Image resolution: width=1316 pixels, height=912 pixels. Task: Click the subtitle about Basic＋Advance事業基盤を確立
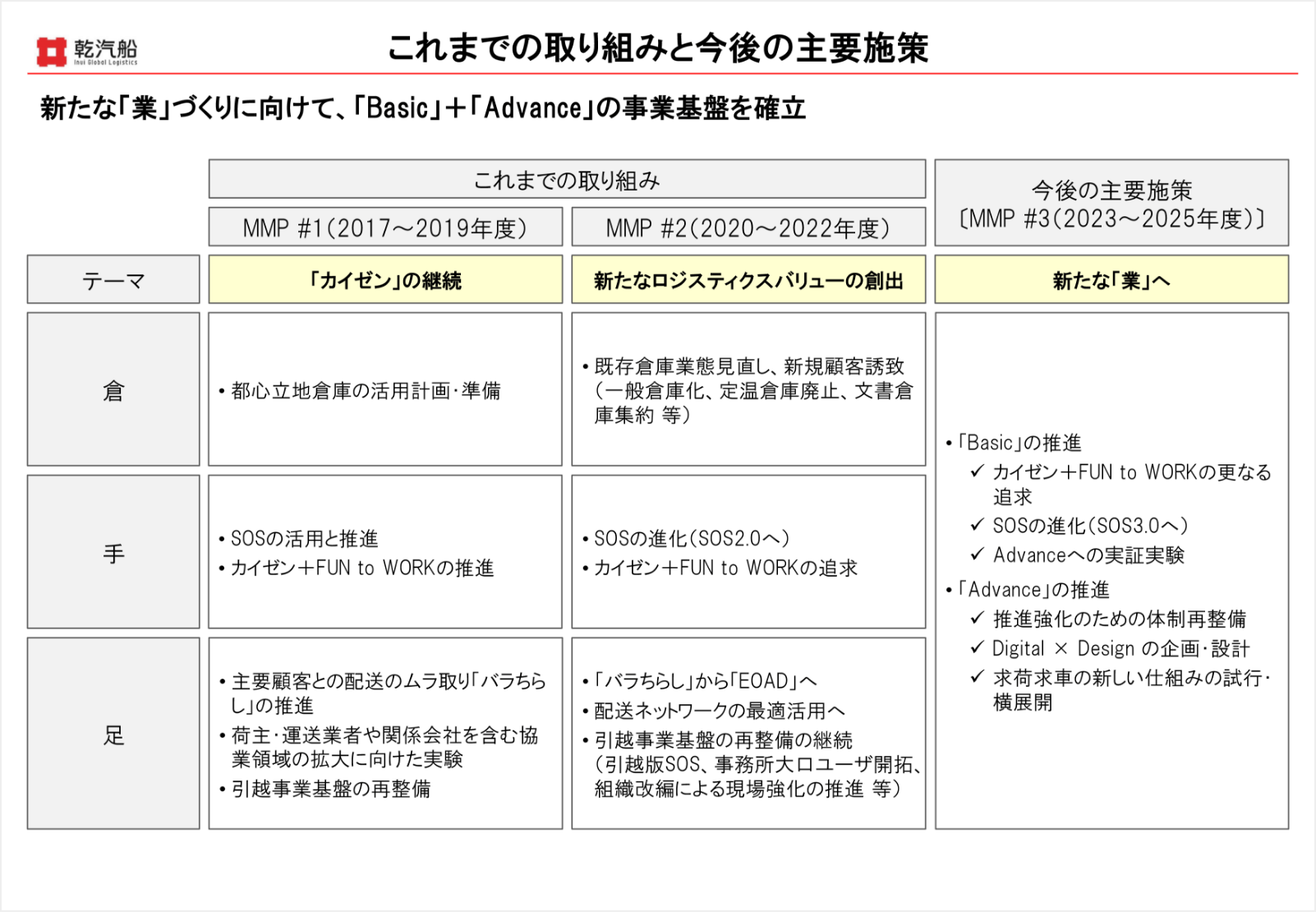(423, 108)
